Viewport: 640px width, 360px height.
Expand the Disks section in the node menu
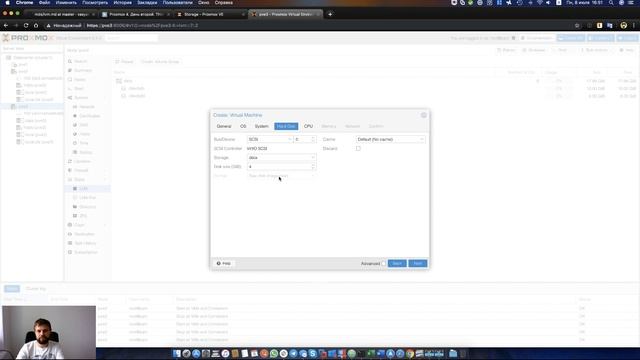(x=87, y=180)
